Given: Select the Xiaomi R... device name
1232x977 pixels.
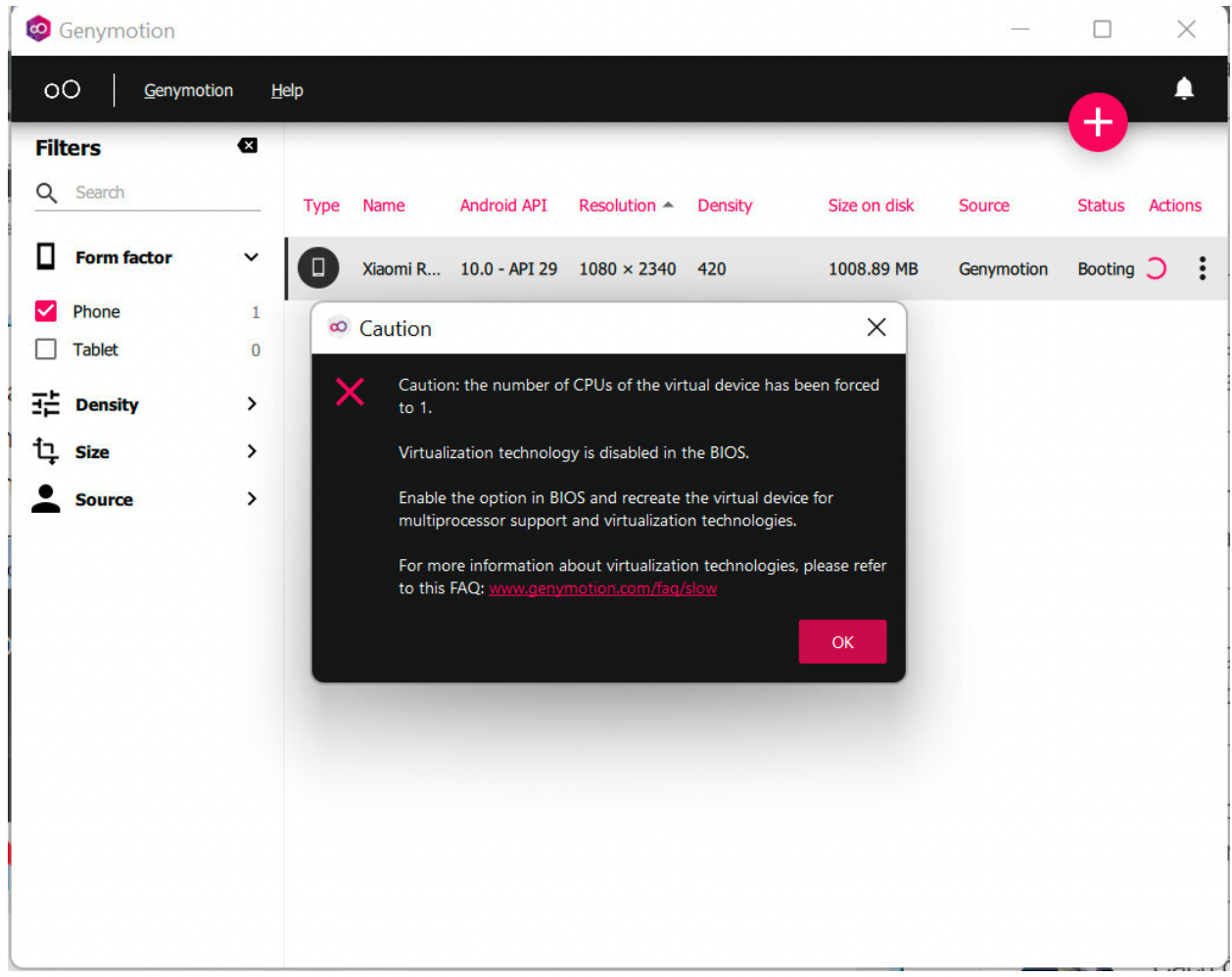Looking at the screenshot, I should [402, 269].
